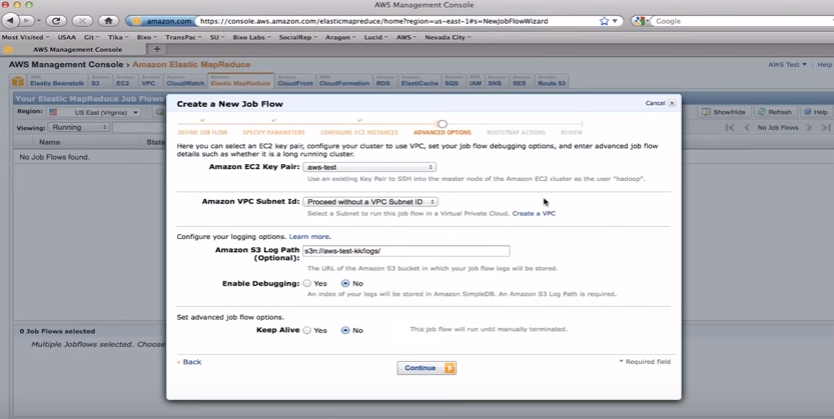Jump to first page of job flows
Viewport: 834px width, 419px height.
pos(730,128)
